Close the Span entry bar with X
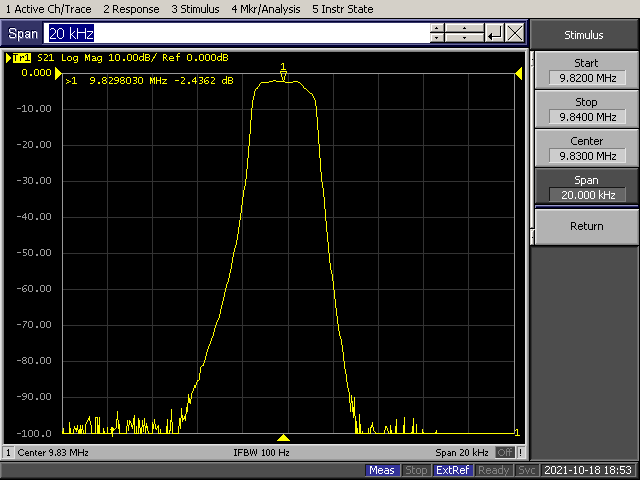Image resolution: width=640 pixels, height=480 pixels. pyautogui.click(x=515, y=34)
